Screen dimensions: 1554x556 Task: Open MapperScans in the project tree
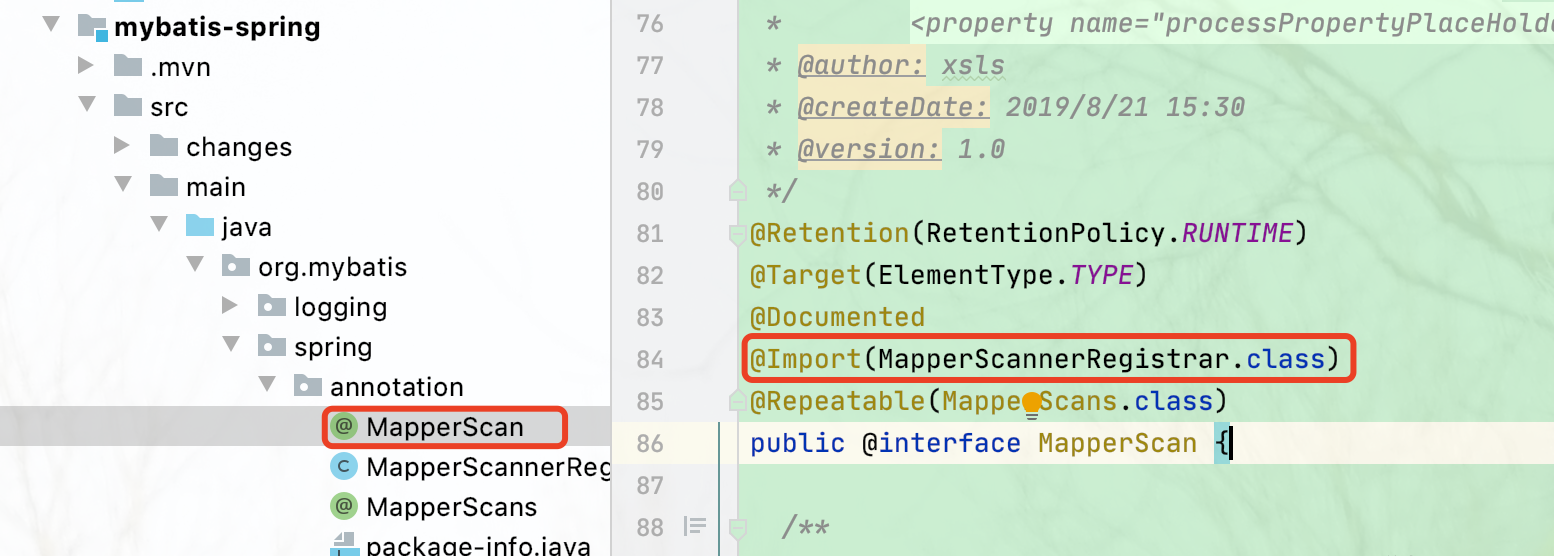[x=452, y=507]
